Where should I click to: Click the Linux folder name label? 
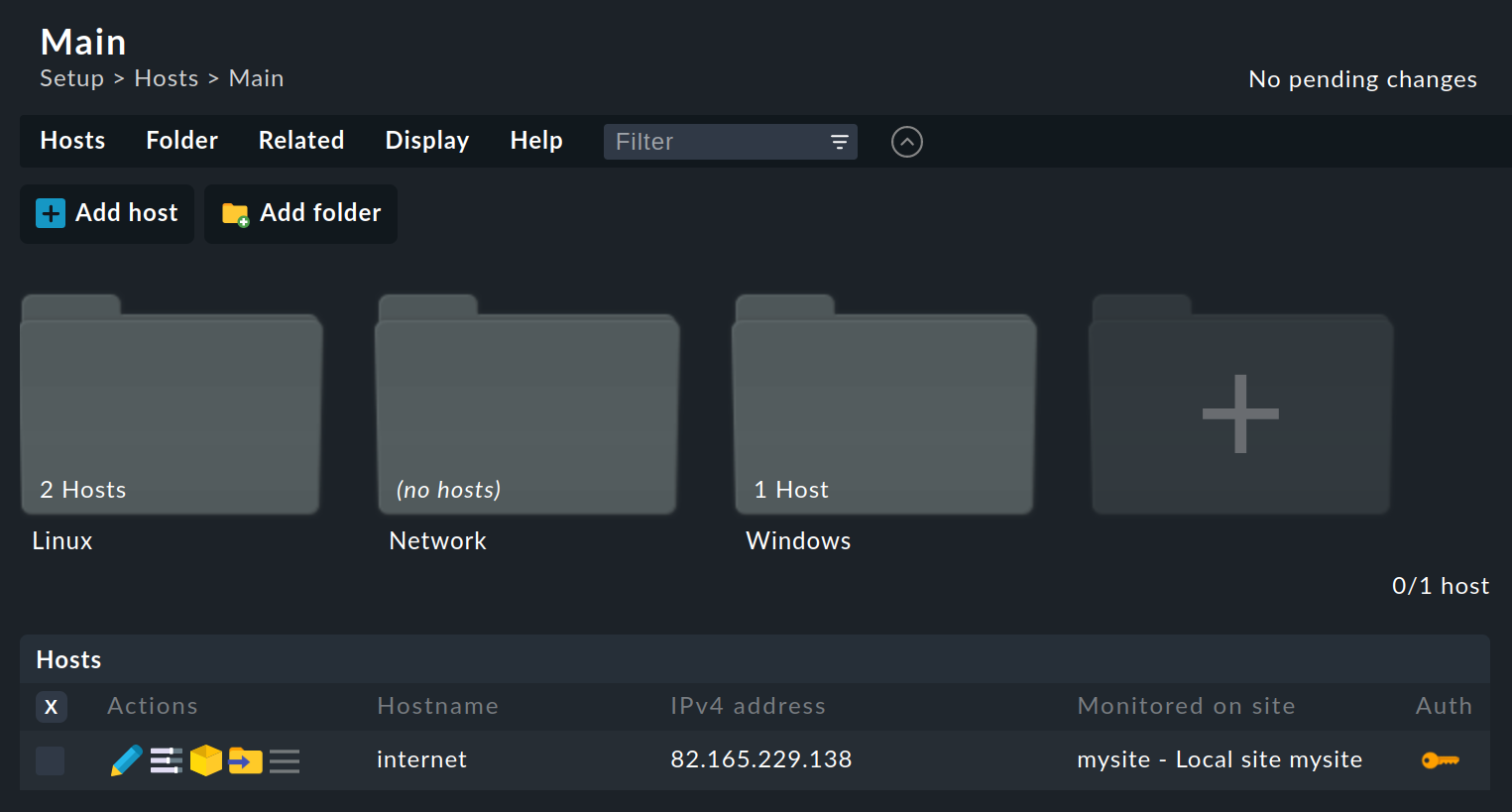coord(62,541)
